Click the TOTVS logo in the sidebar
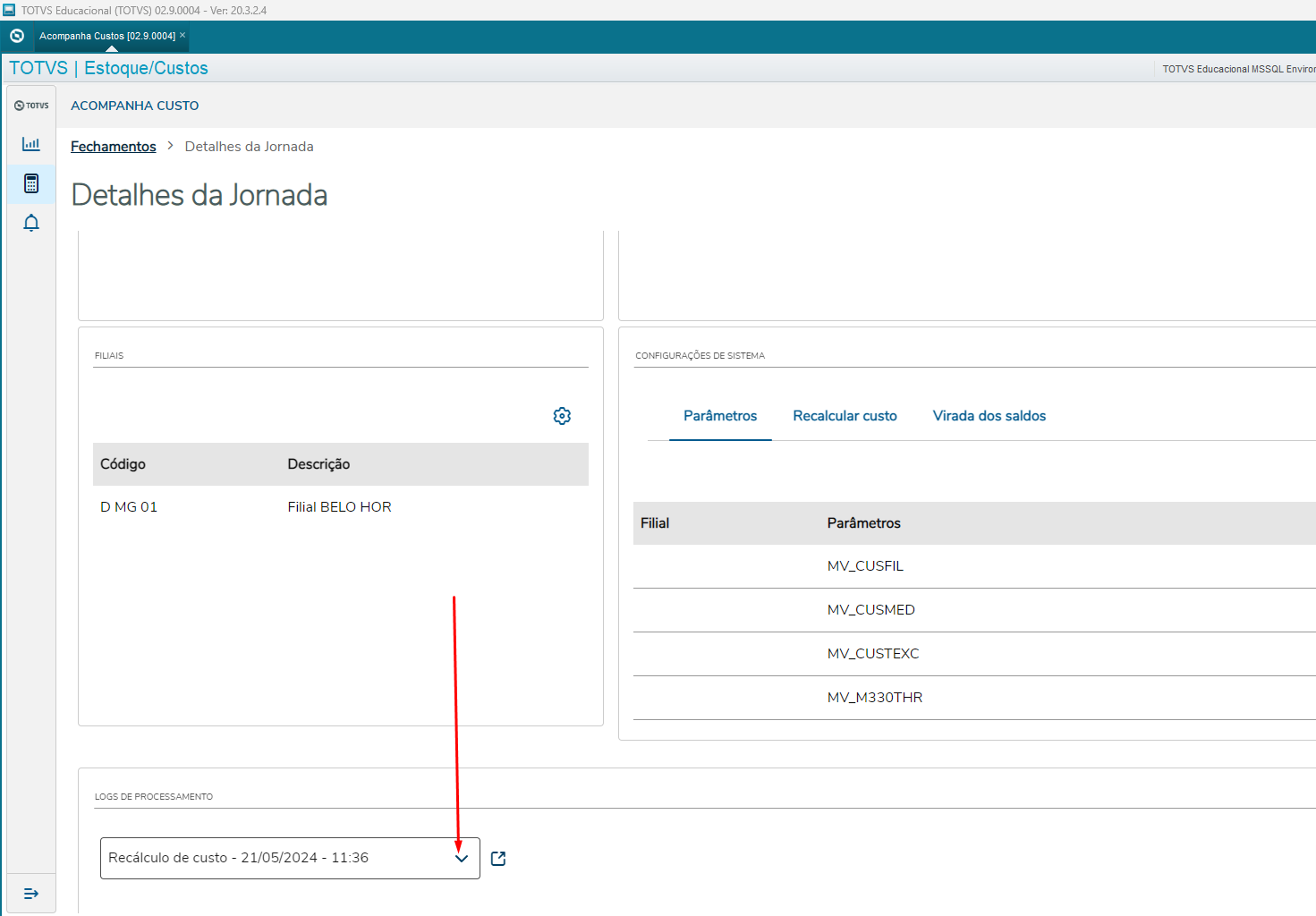Screen dimensions: 1316x916 (x=31, y=106)
